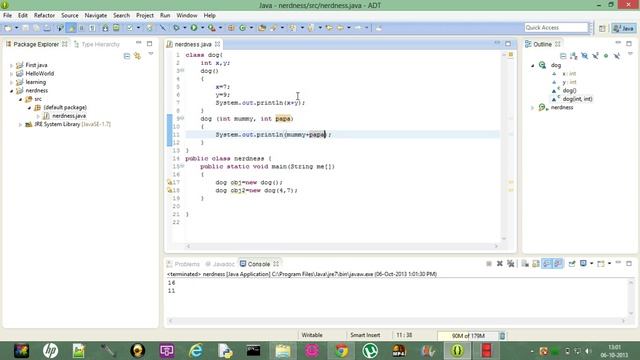Screen dimensions: 640x360
Task: Click the Open Type folder icon in toolbar
Action: tap(262, 28)
